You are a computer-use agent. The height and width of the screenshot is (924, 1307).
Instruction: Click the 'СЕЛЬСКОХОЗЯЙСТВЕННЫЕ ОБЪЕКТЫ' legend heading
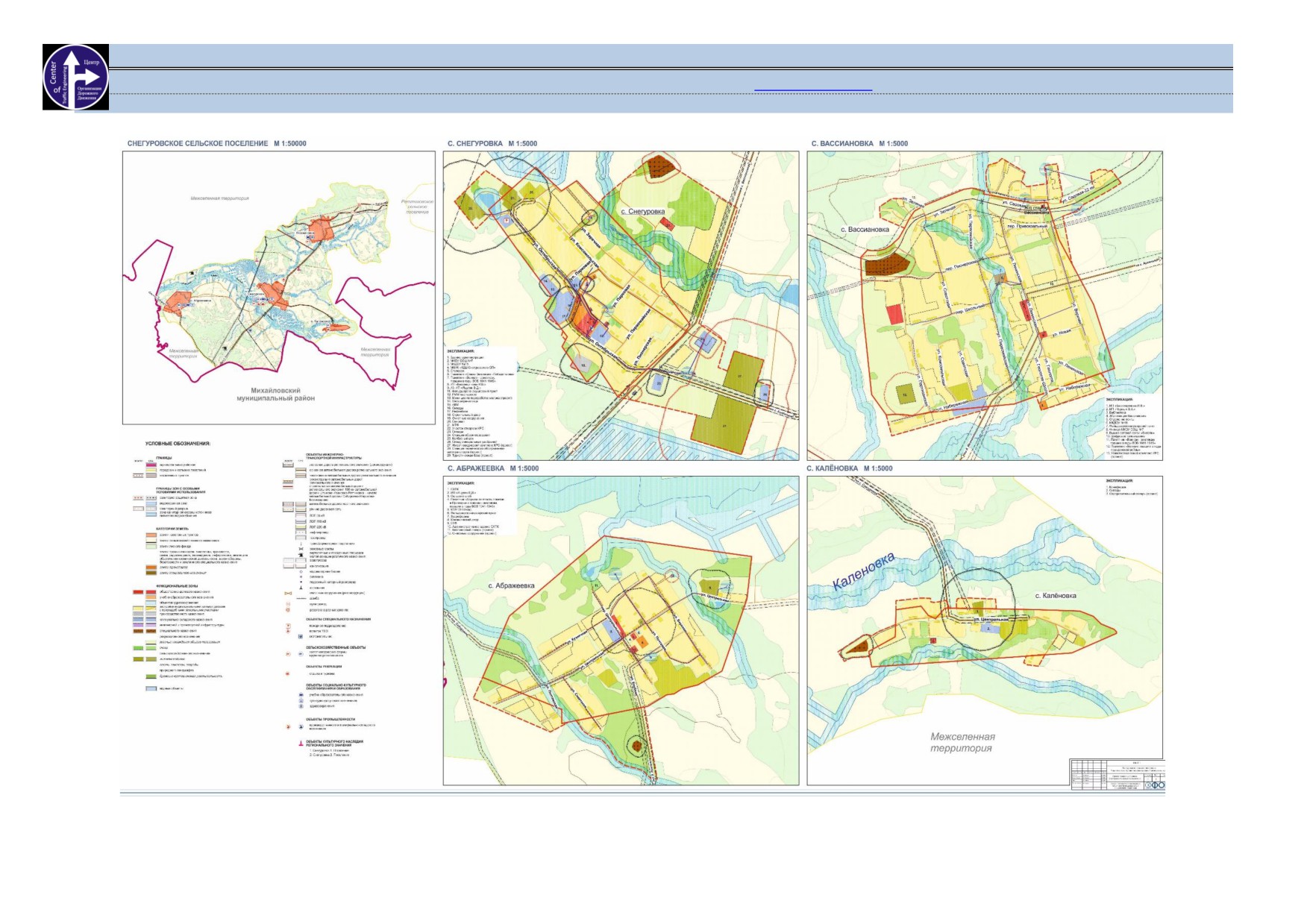(336, 647)
